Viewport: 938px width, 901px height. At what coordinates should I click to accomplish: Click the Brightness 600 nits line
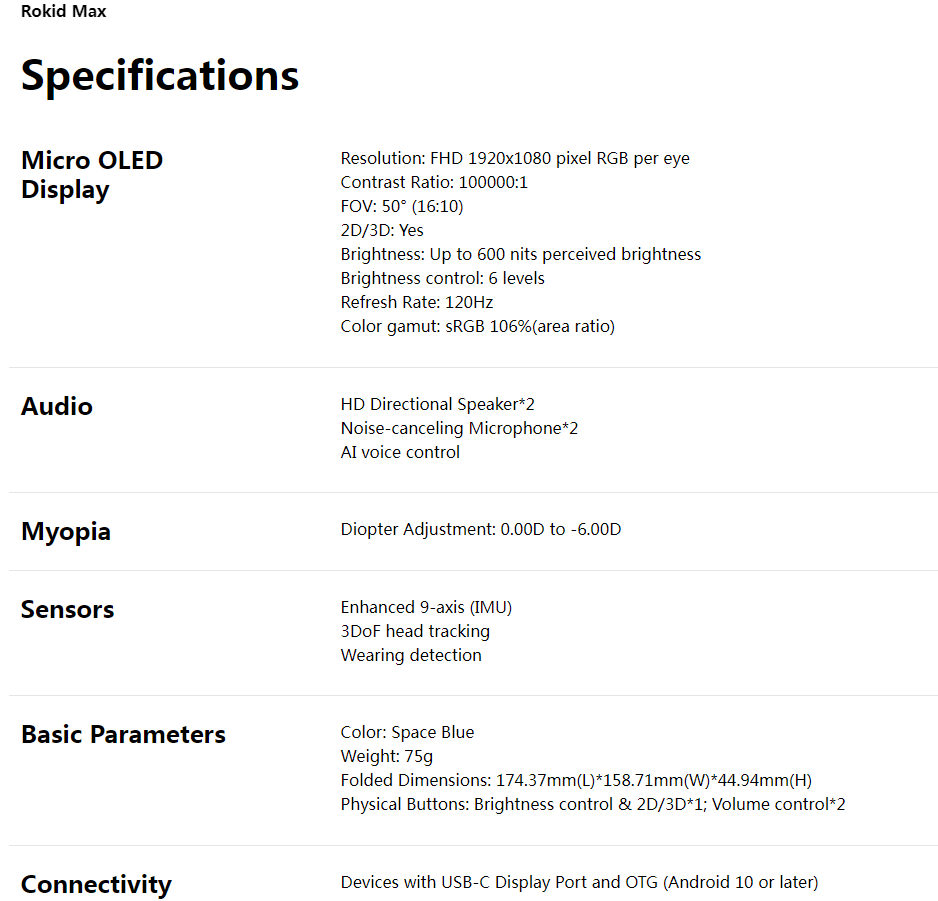click(x=521, y=254)
